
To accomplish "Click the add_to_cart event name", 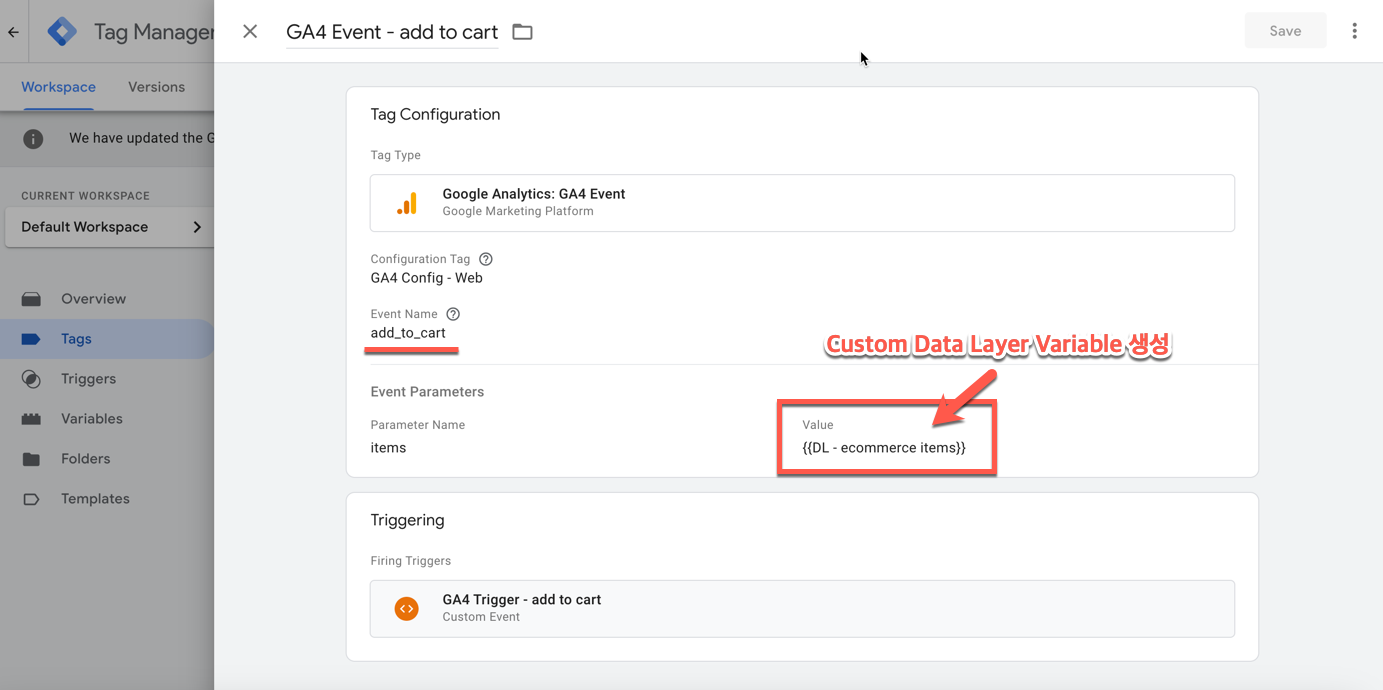I will coord(408,333).
